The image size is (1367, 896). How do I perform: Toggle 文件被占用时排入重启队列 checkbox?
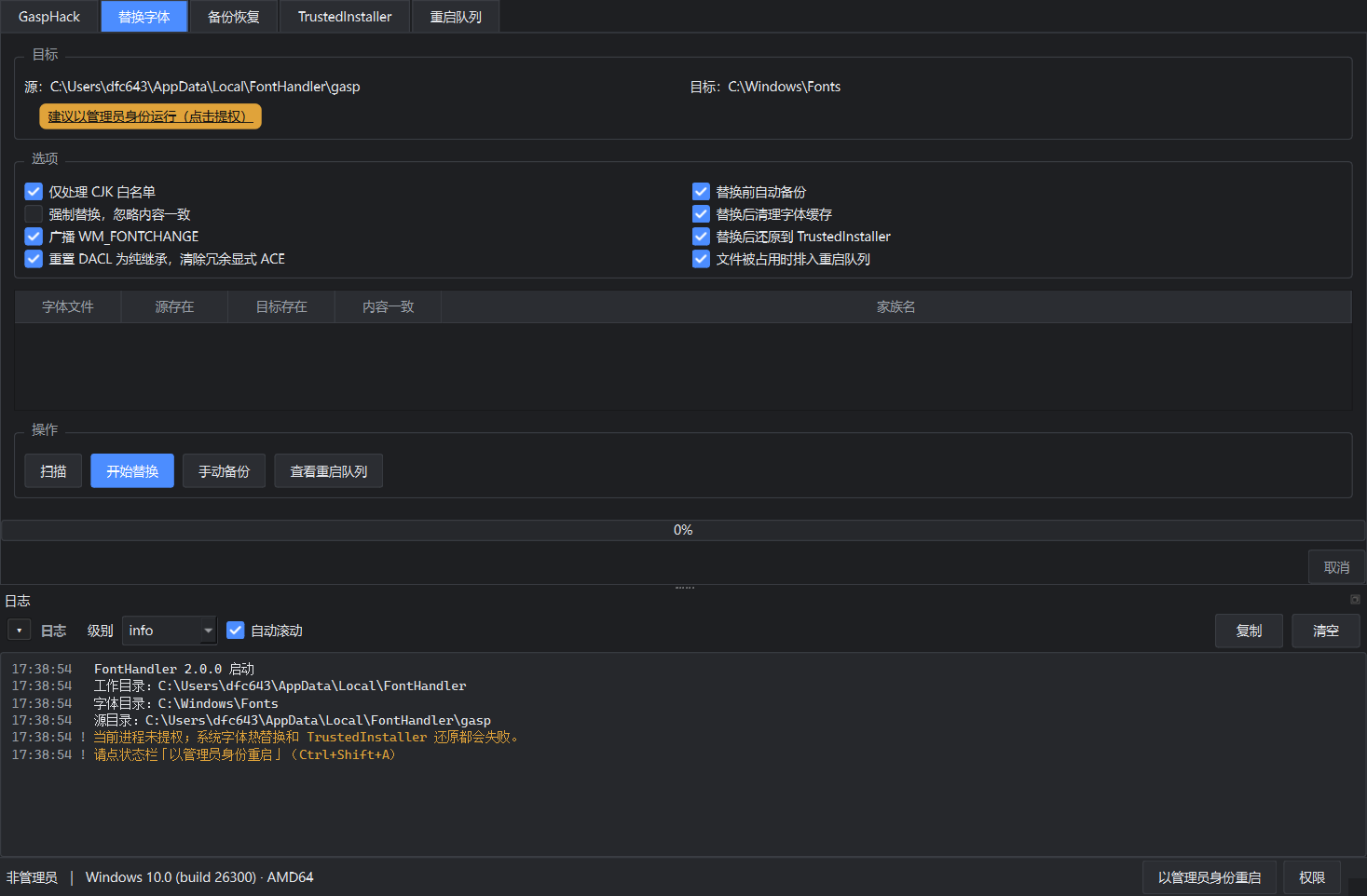click(x=702, y=259)
